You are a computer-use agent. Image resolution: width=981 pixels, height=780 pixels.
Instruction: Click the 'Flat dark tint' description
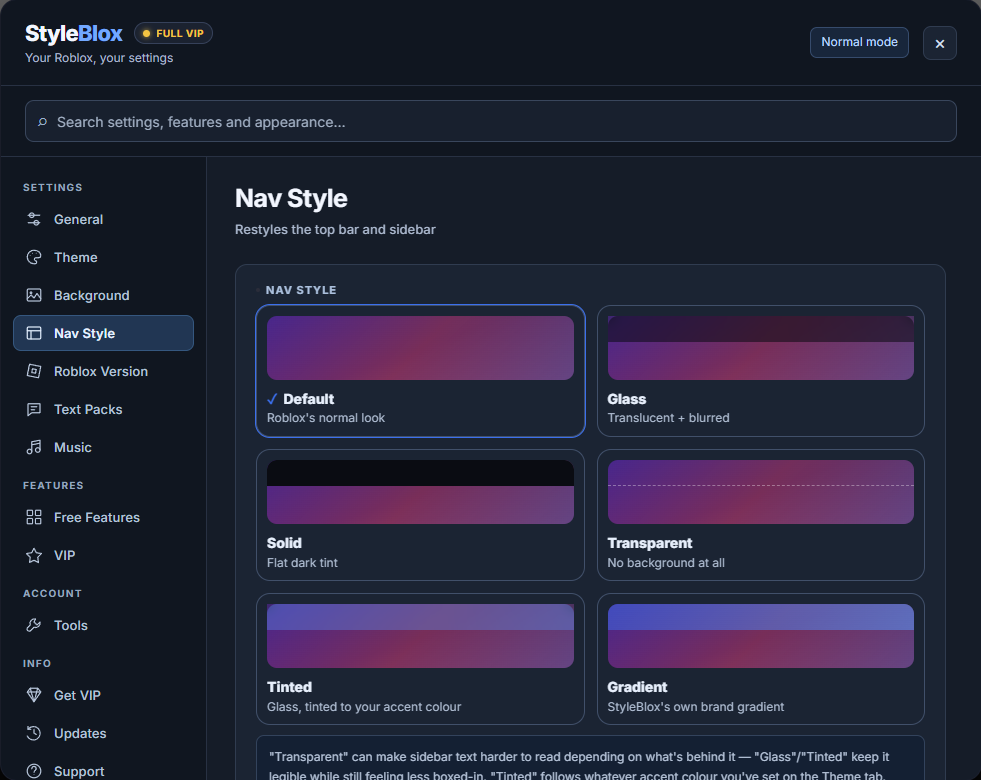pos(302,562)
